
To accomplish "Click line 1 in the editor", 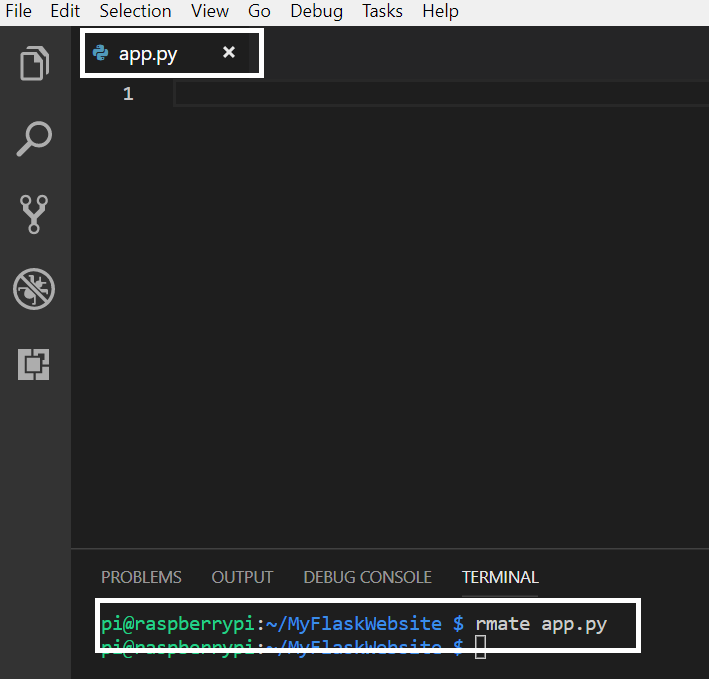I will 400,94.
